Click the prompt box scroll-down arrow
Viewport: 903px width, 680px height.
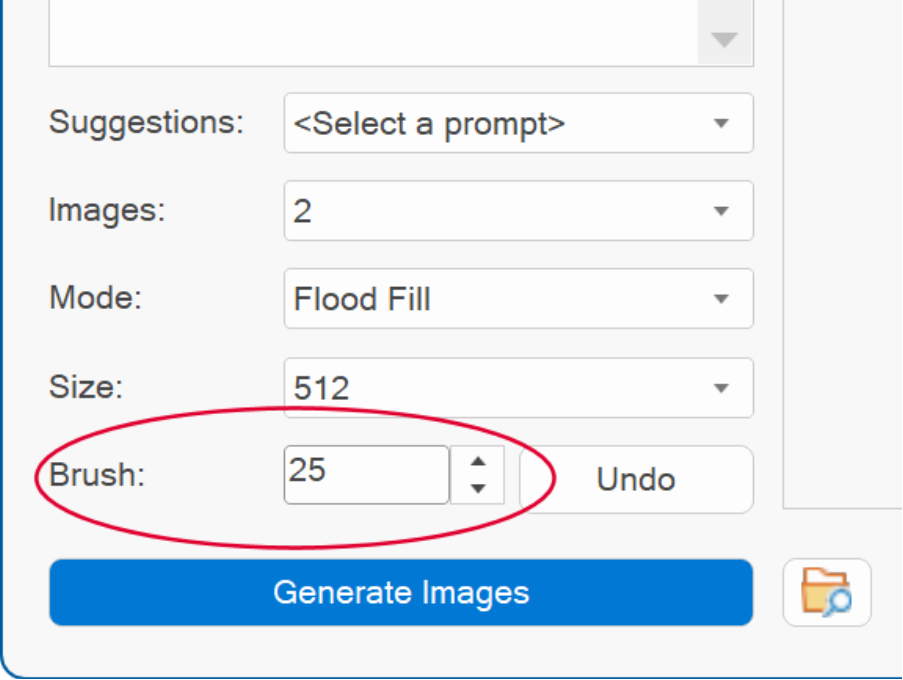click(x=724, y=40)
